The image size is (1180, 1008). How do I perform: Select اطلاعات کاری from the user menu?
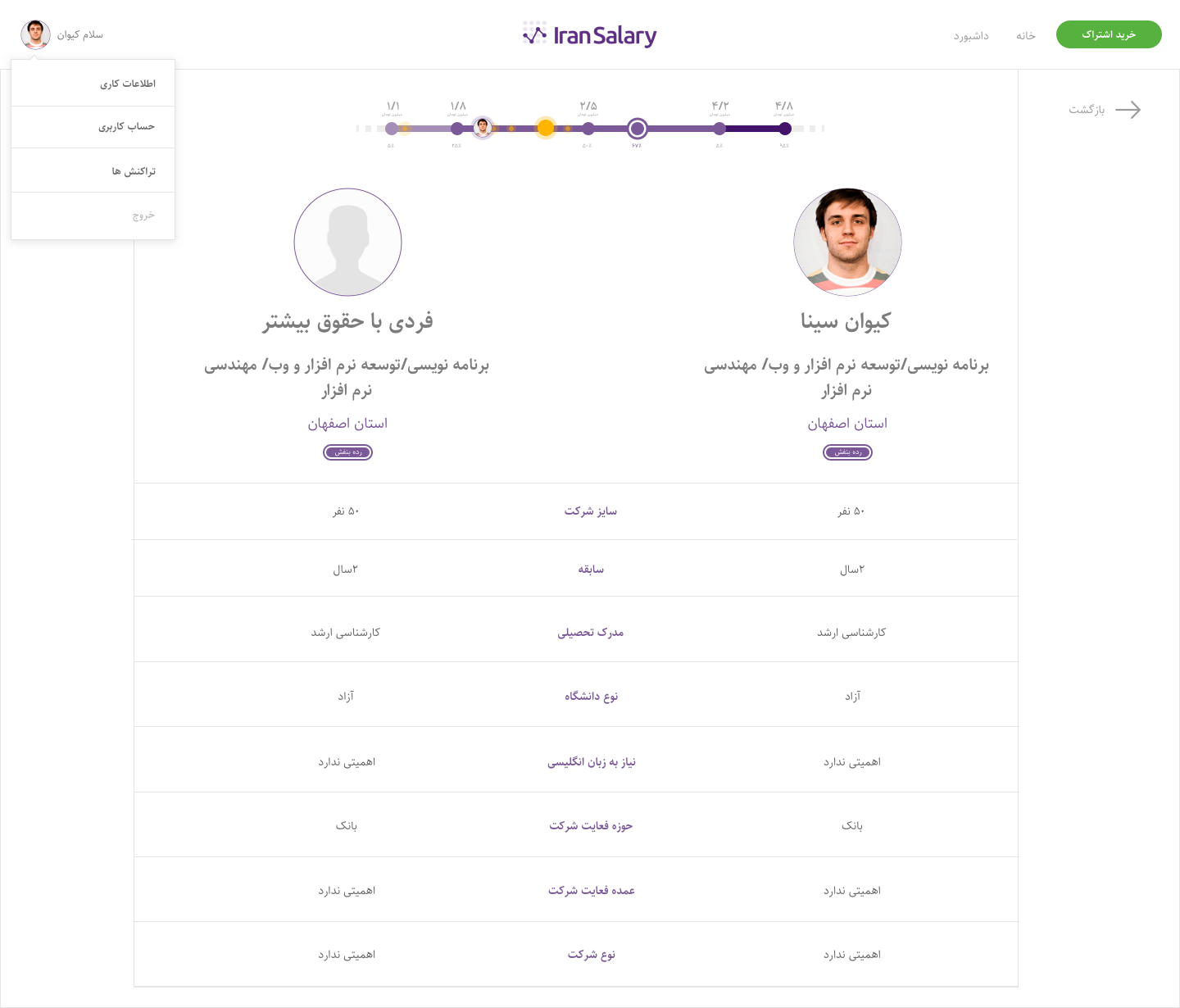(128, 84)
